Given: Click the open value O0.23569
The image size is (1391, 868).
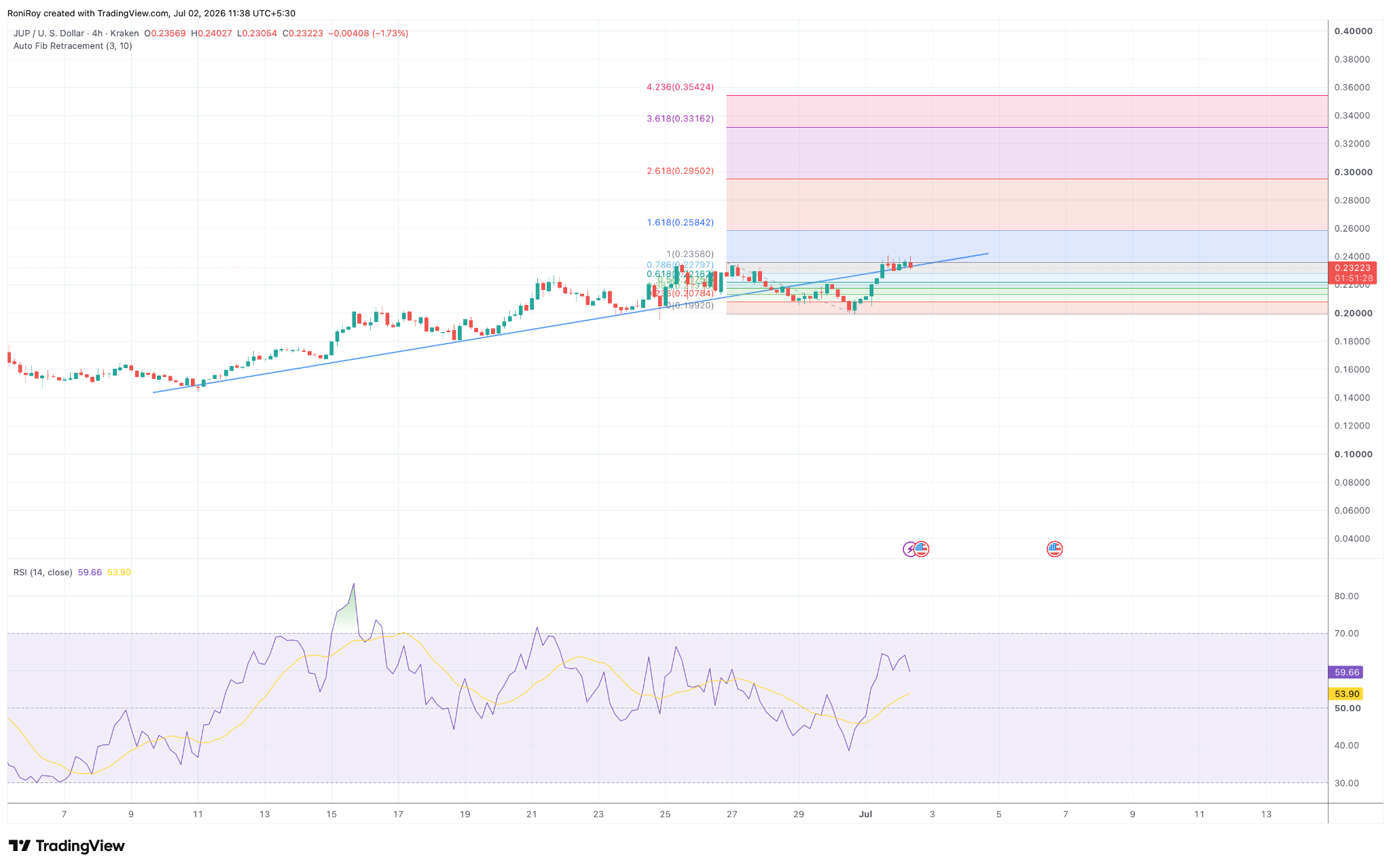Looking at the screenshot, I should [x=165, y=33].
